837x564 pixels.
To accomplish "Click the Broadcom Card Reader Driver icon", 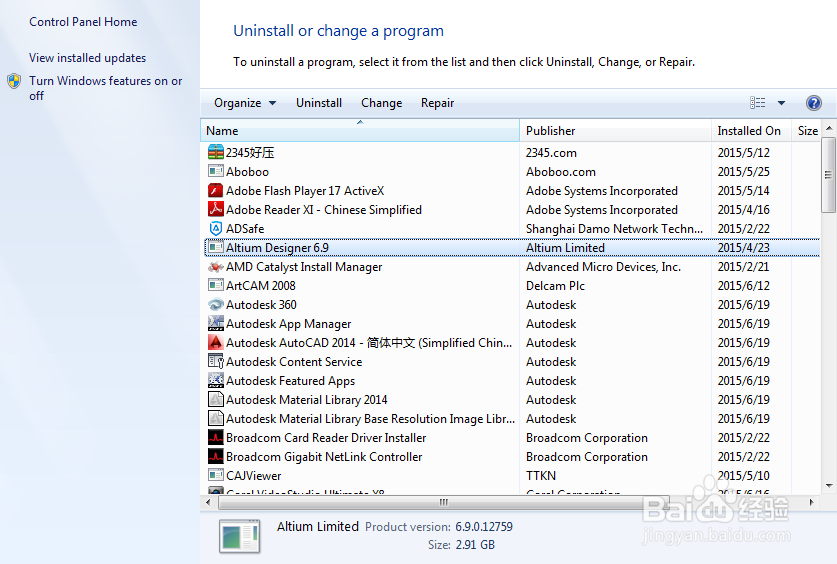I will (216, 438).
